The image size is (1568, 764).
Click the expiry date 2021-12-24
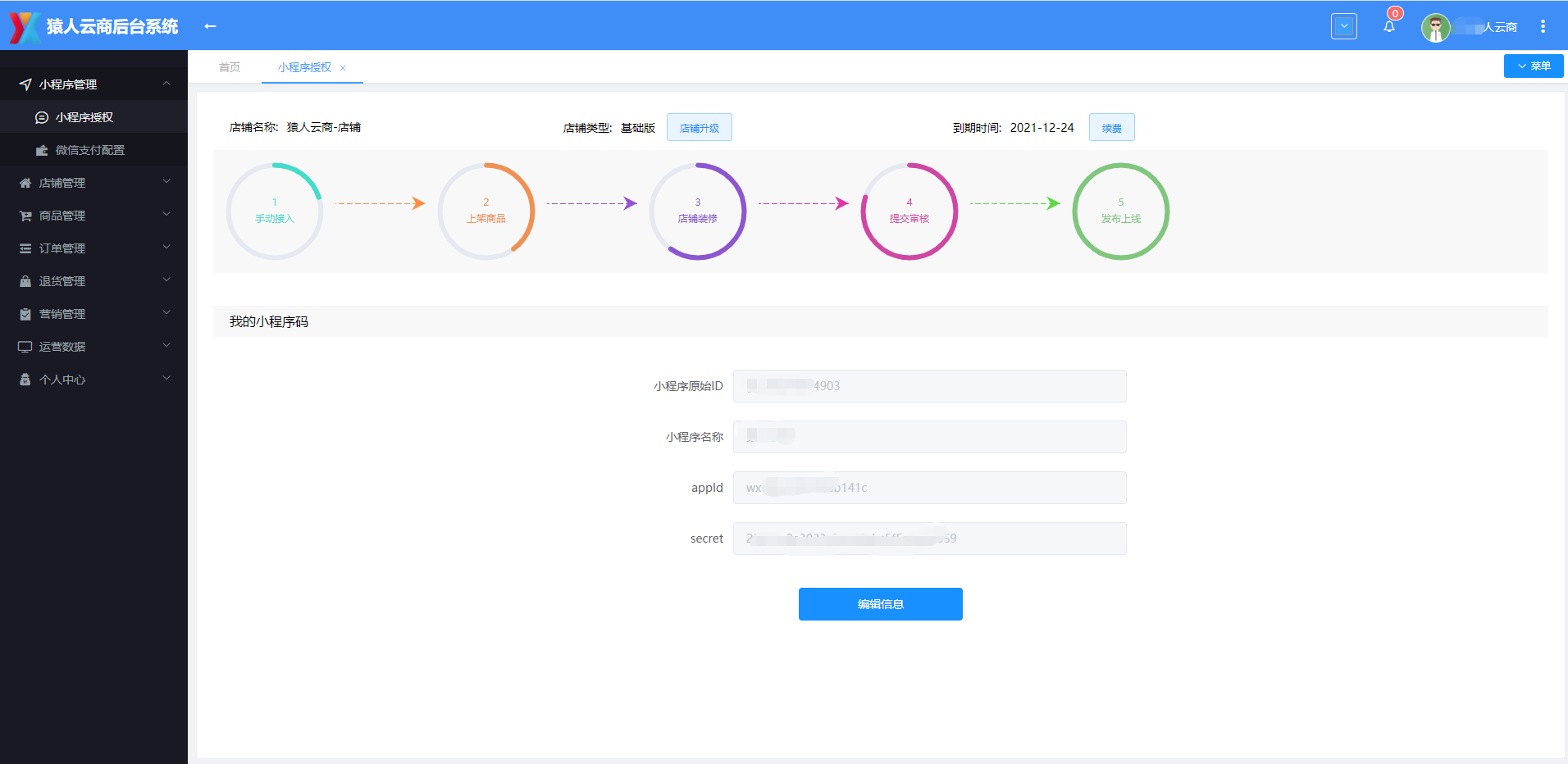[x=1042, y=128]
